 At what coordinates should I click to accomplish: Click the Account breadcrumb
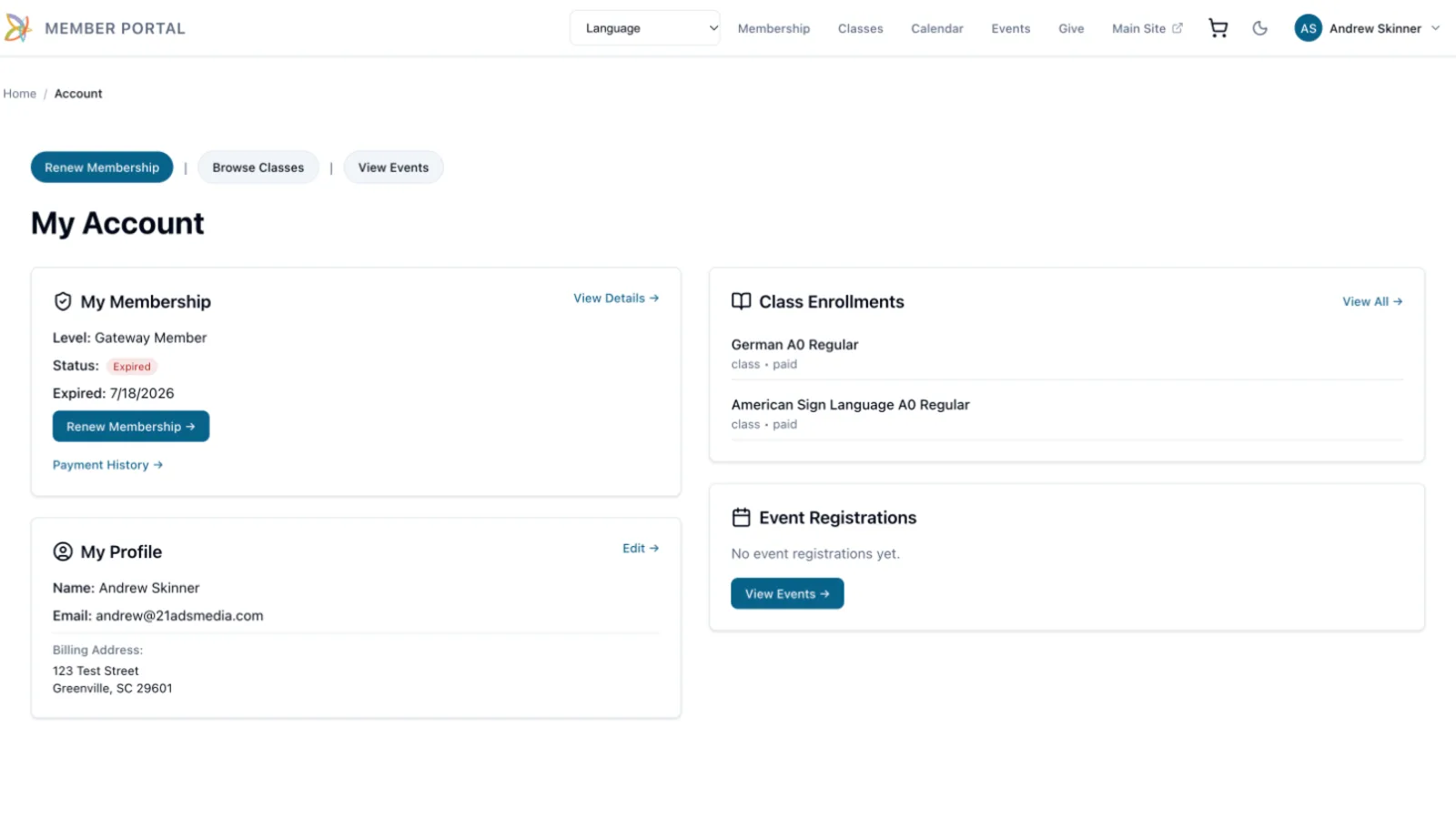(x=78, y=94)
